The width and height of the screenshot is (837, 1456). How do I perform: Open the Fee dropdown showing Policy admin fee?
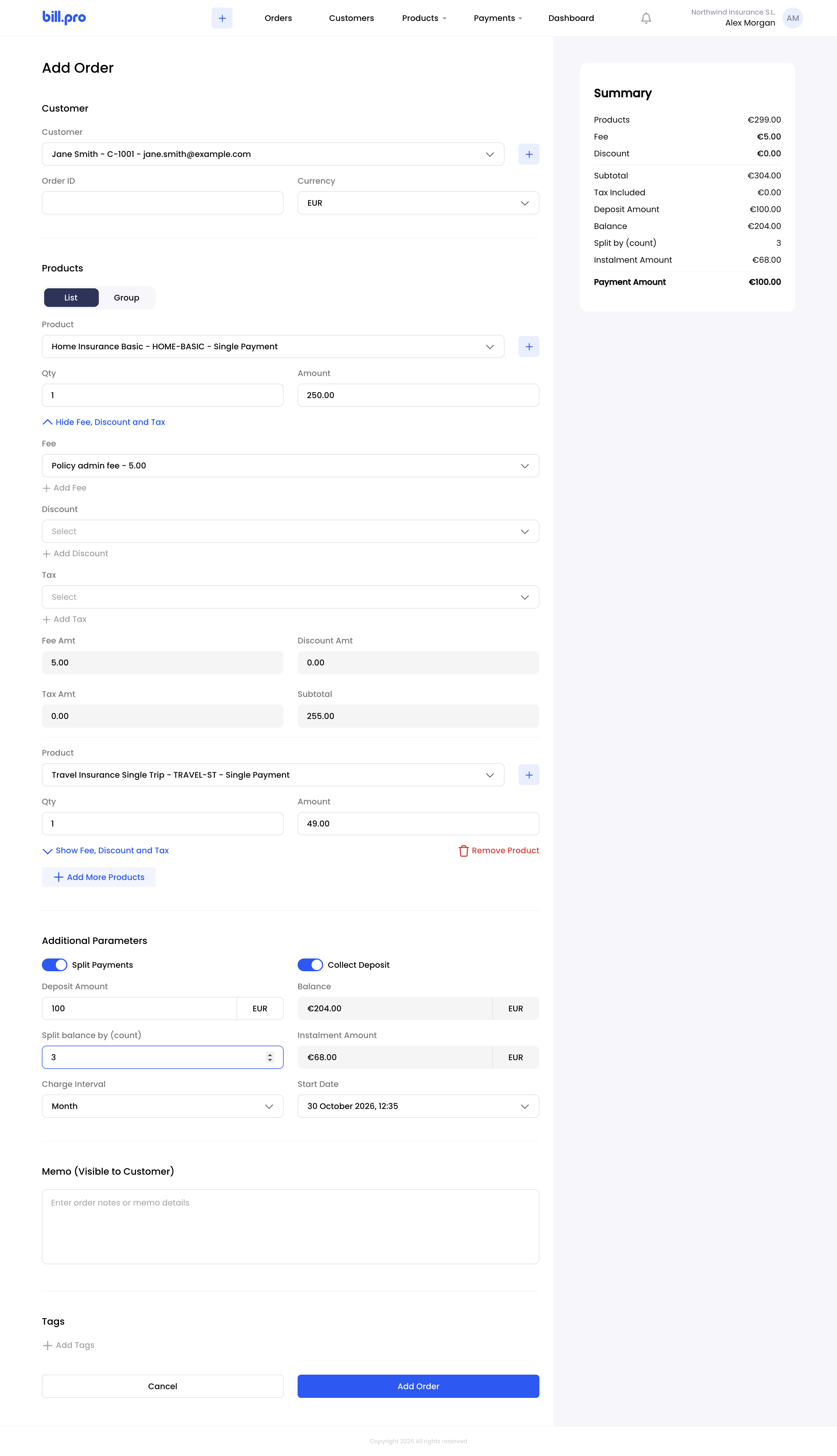point(290,466)
